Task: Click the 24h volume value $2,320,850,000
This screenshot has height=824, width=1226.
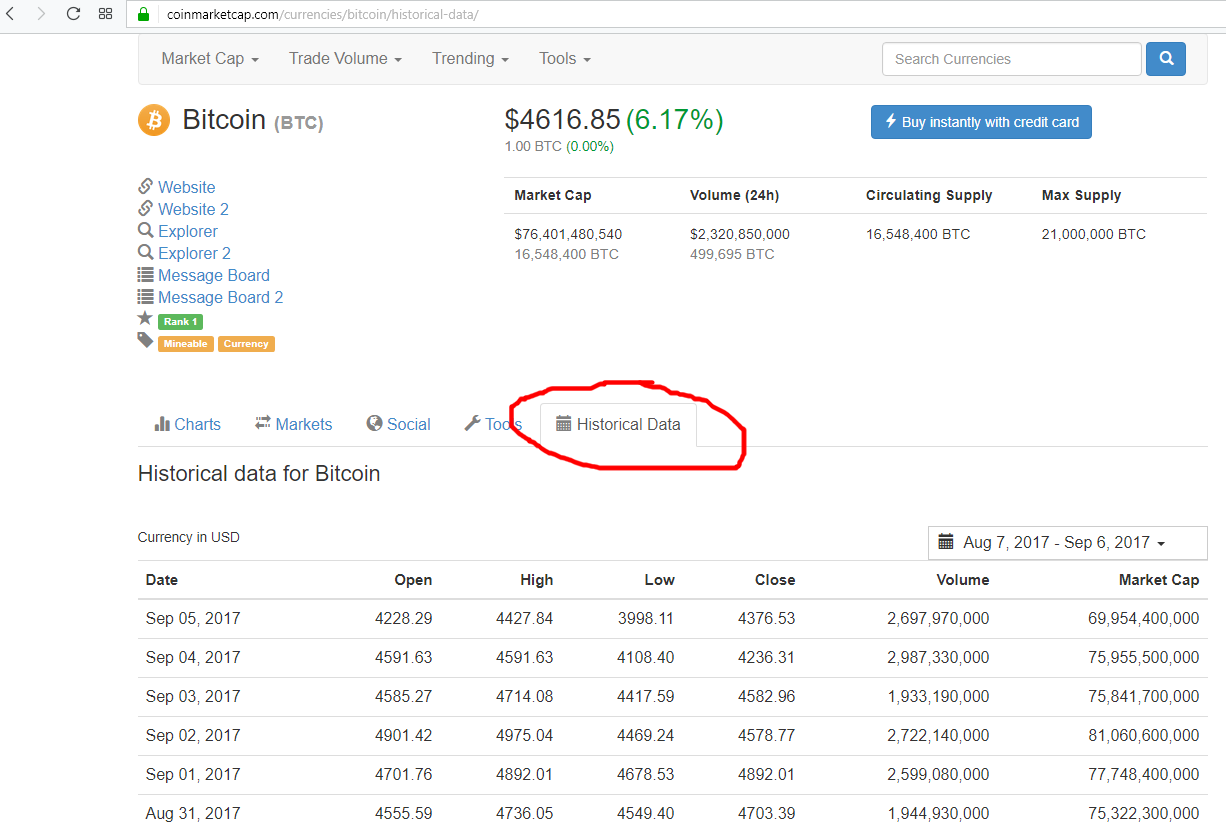Action: [x=740, y=234]
